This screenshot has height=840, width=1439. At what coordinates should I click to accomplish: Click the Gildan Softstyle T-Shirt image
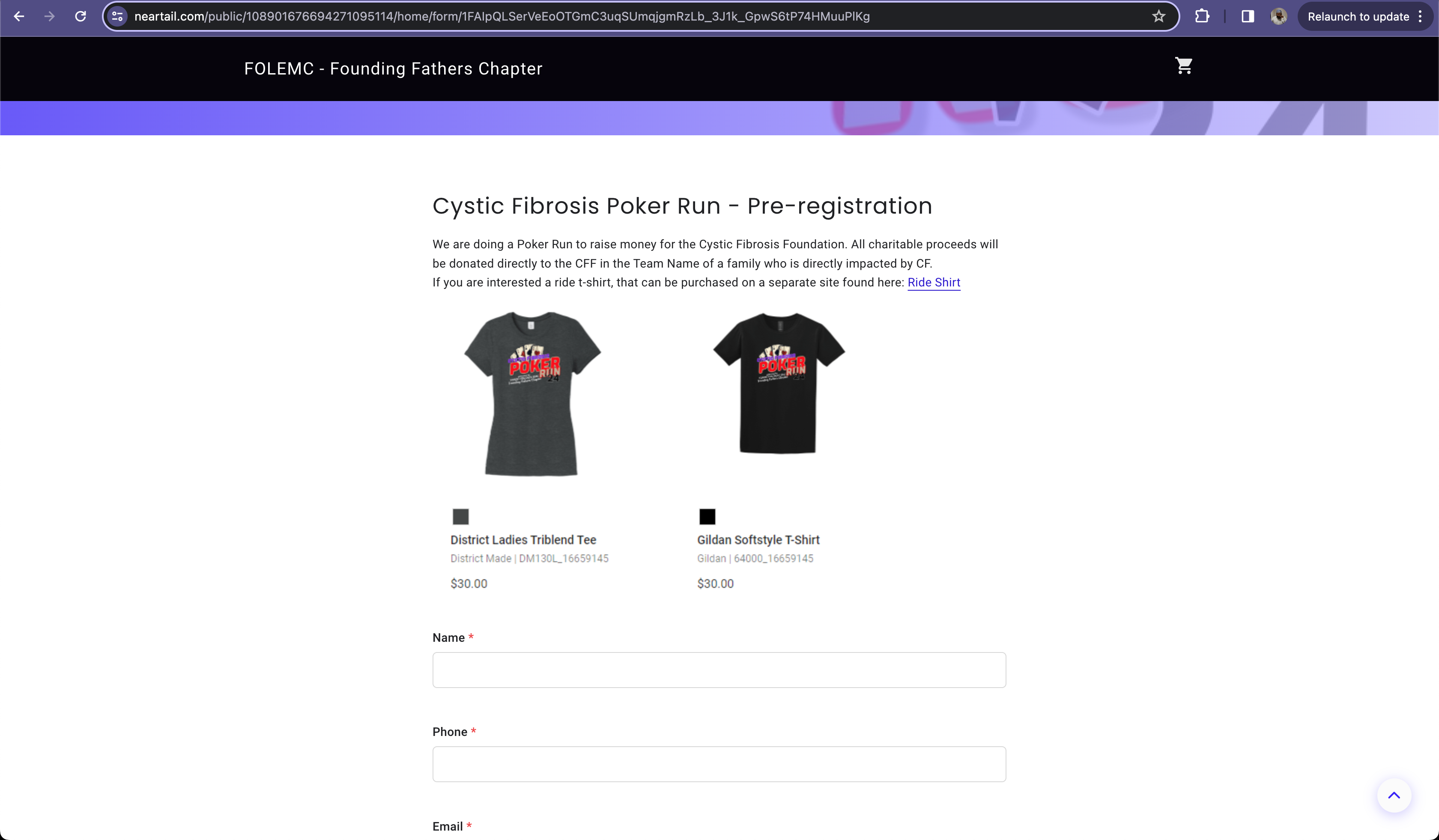[778, 383]
